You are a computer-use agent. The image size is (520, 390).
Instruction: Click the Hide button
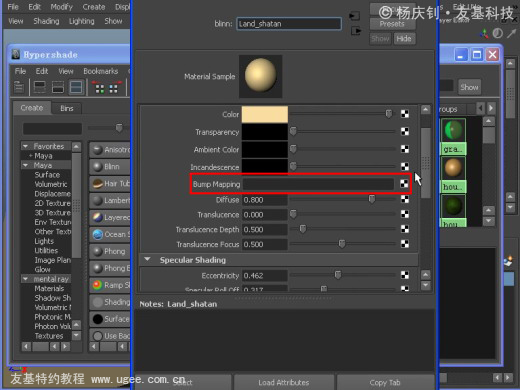pyautogui.click(x=404, y=39)
